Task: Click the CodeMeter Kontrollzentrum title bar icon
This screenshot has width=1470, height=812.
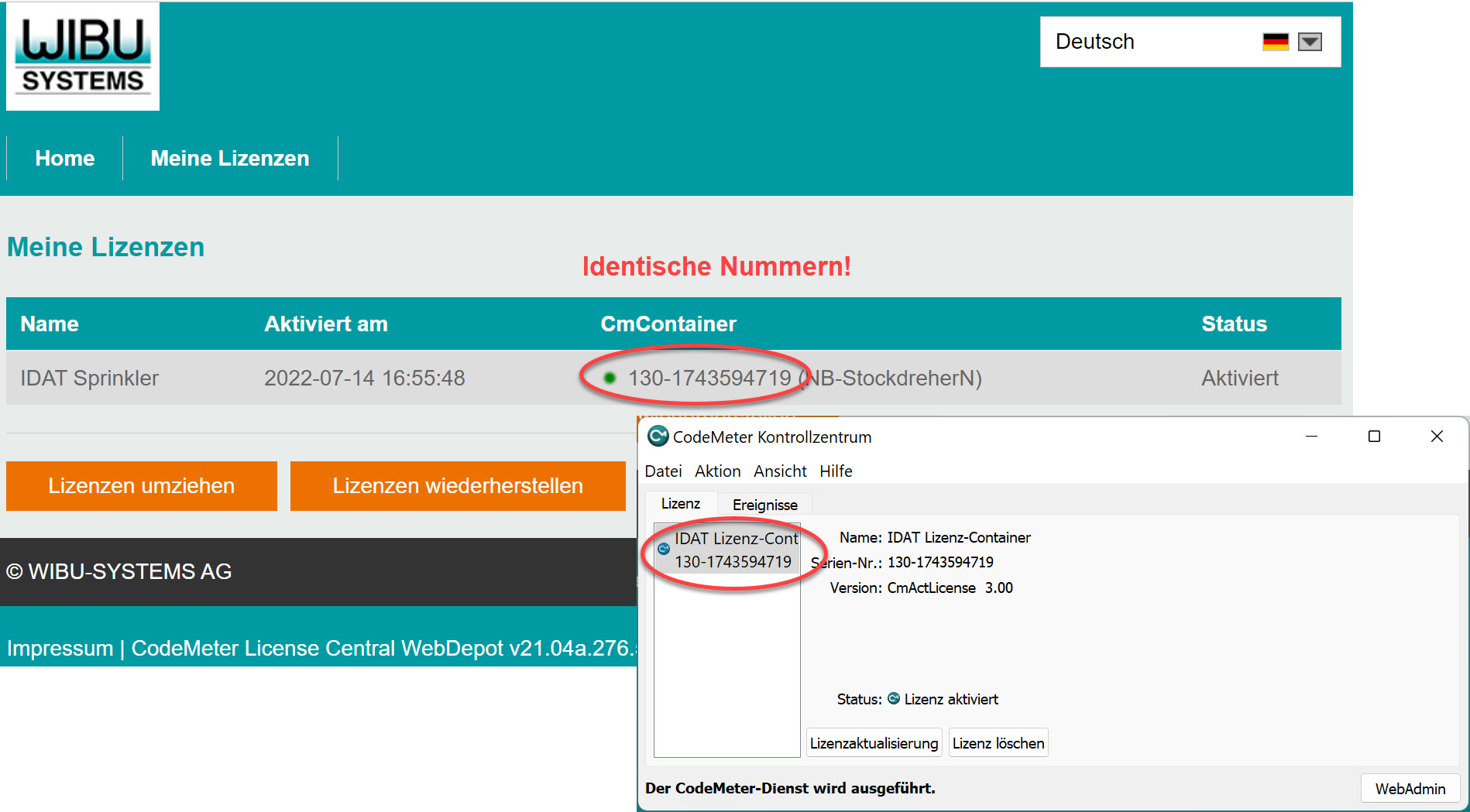Action: click(658, 437)
